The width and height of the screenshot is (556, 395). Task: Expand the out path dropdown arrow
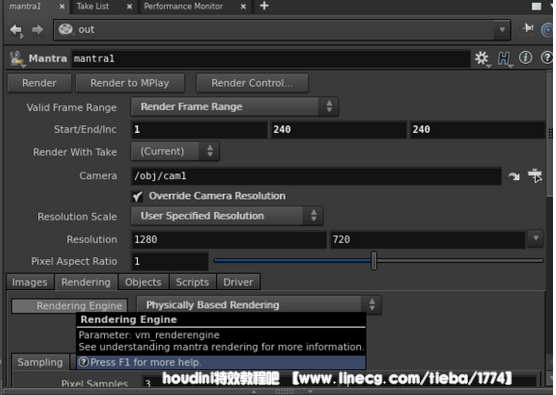click(502, 30)
